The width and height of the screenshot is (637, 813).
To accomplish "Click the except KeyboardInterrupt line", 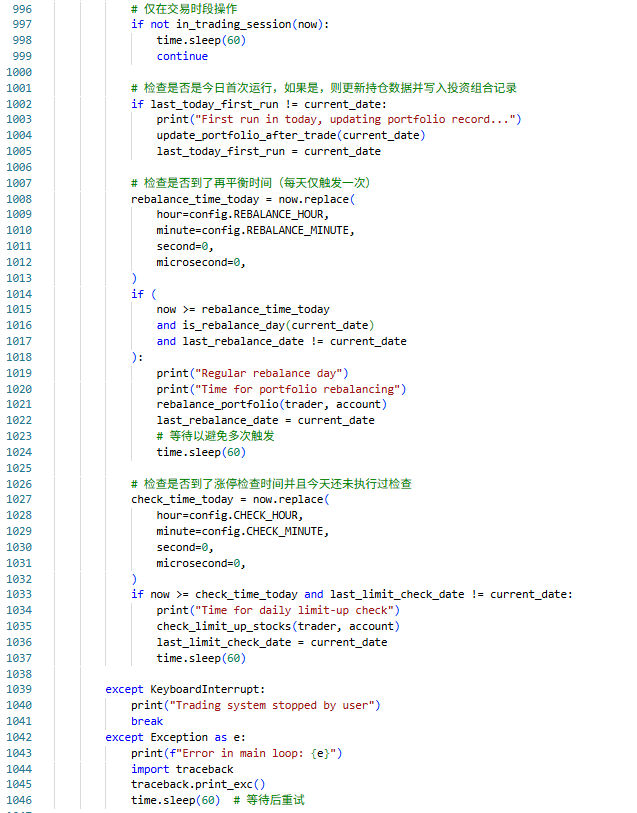I will (186, 689).
